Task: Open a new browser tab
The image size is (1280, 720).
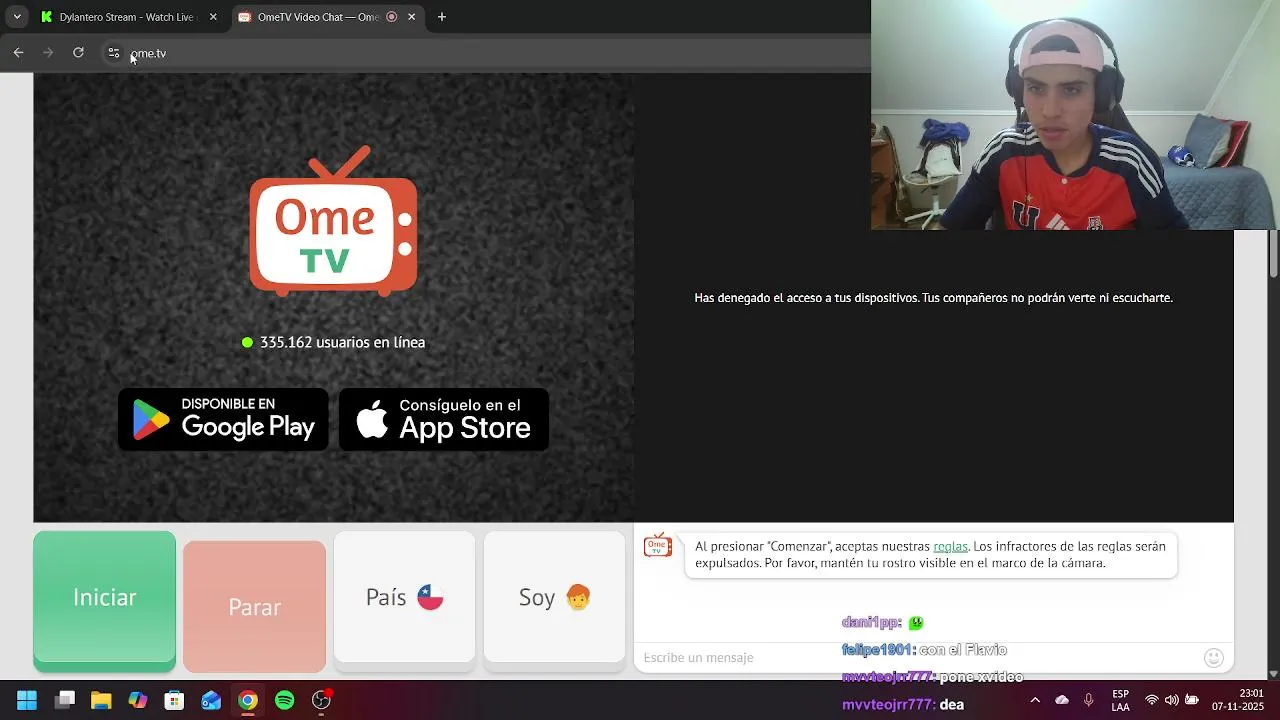Action: [x=442, y=17]
